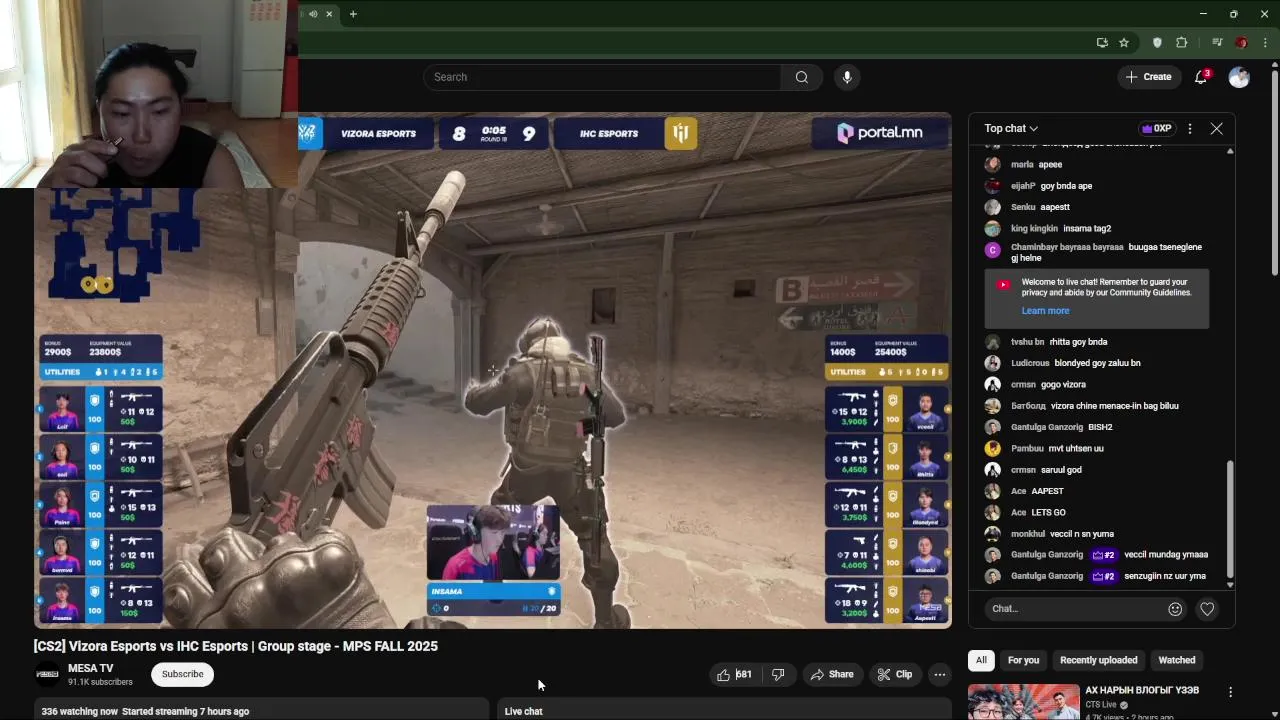Share the video
The image size is (1280, 720).
pos(832,675)
